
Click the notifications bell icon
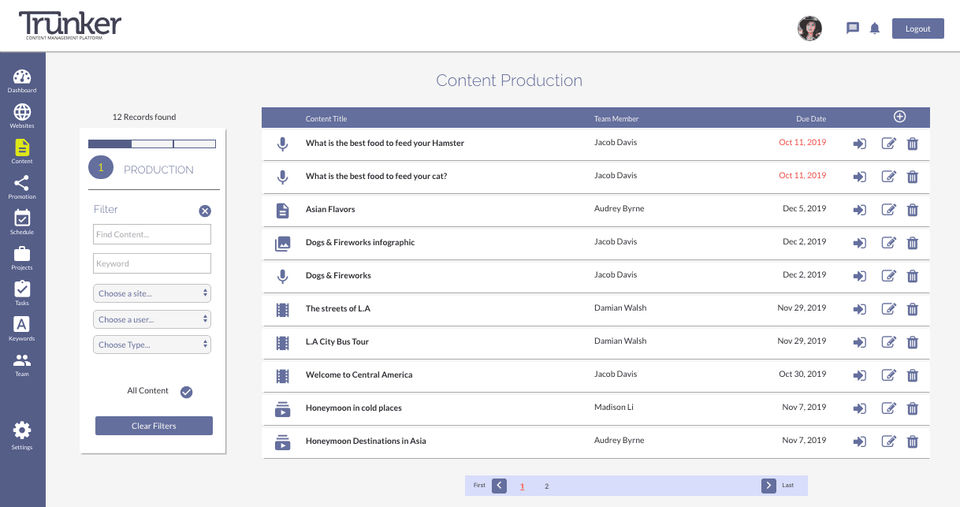click(874, 28)
